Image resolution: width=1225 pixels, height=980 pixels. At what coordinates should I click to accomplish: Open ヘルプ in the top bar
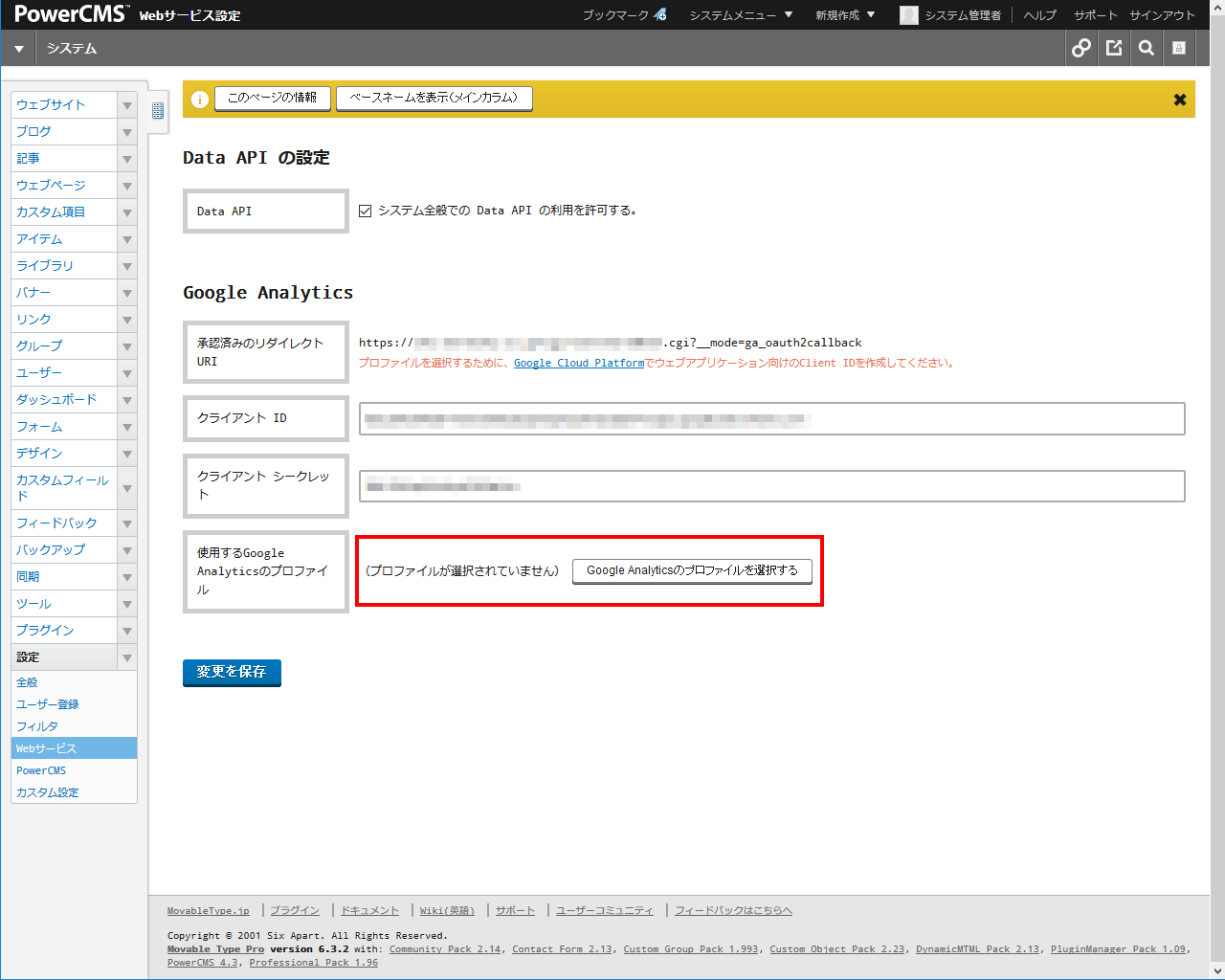1039,15
